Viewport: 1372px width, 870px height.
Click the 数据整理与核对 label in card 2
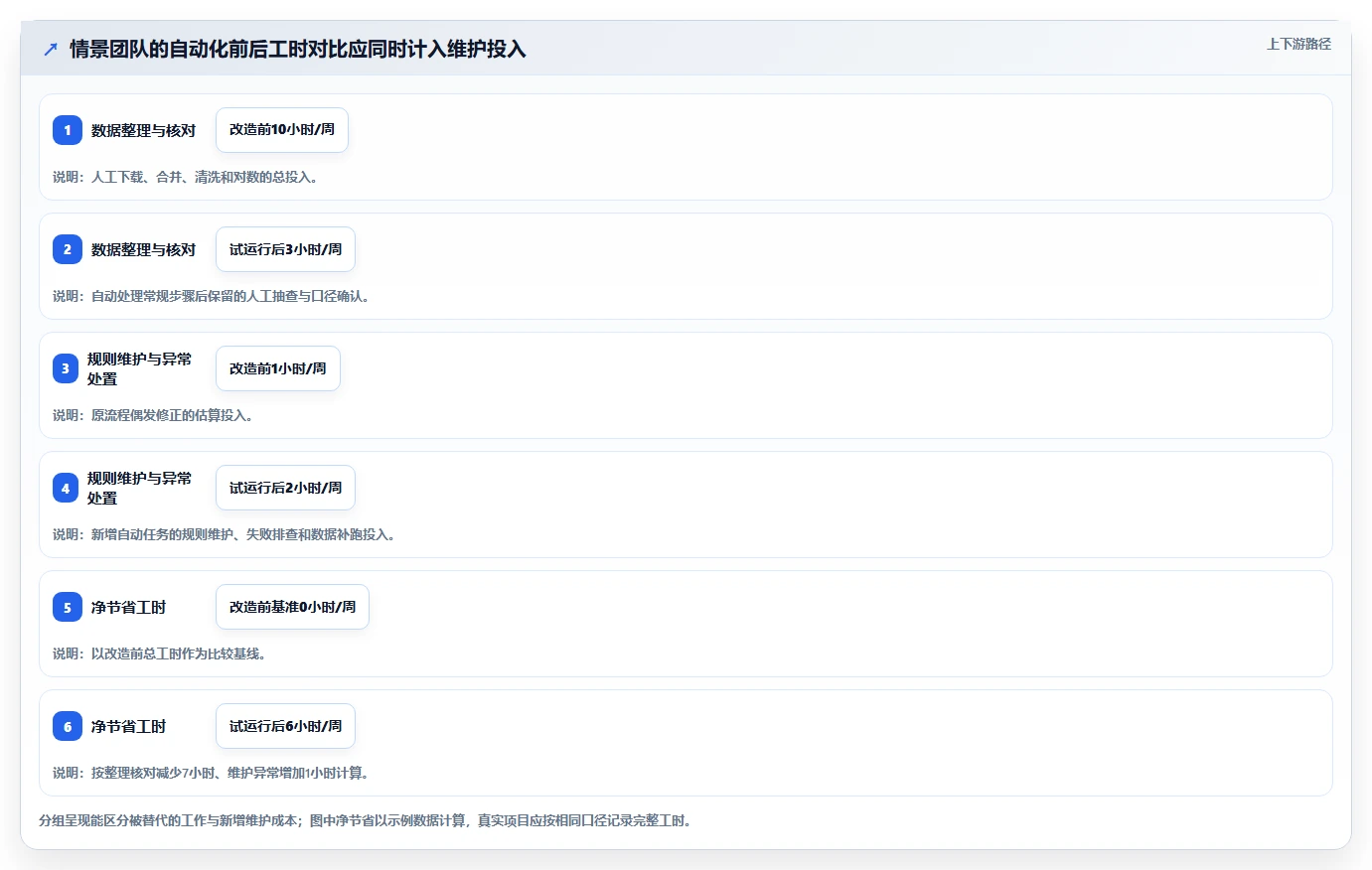(143, 249)
